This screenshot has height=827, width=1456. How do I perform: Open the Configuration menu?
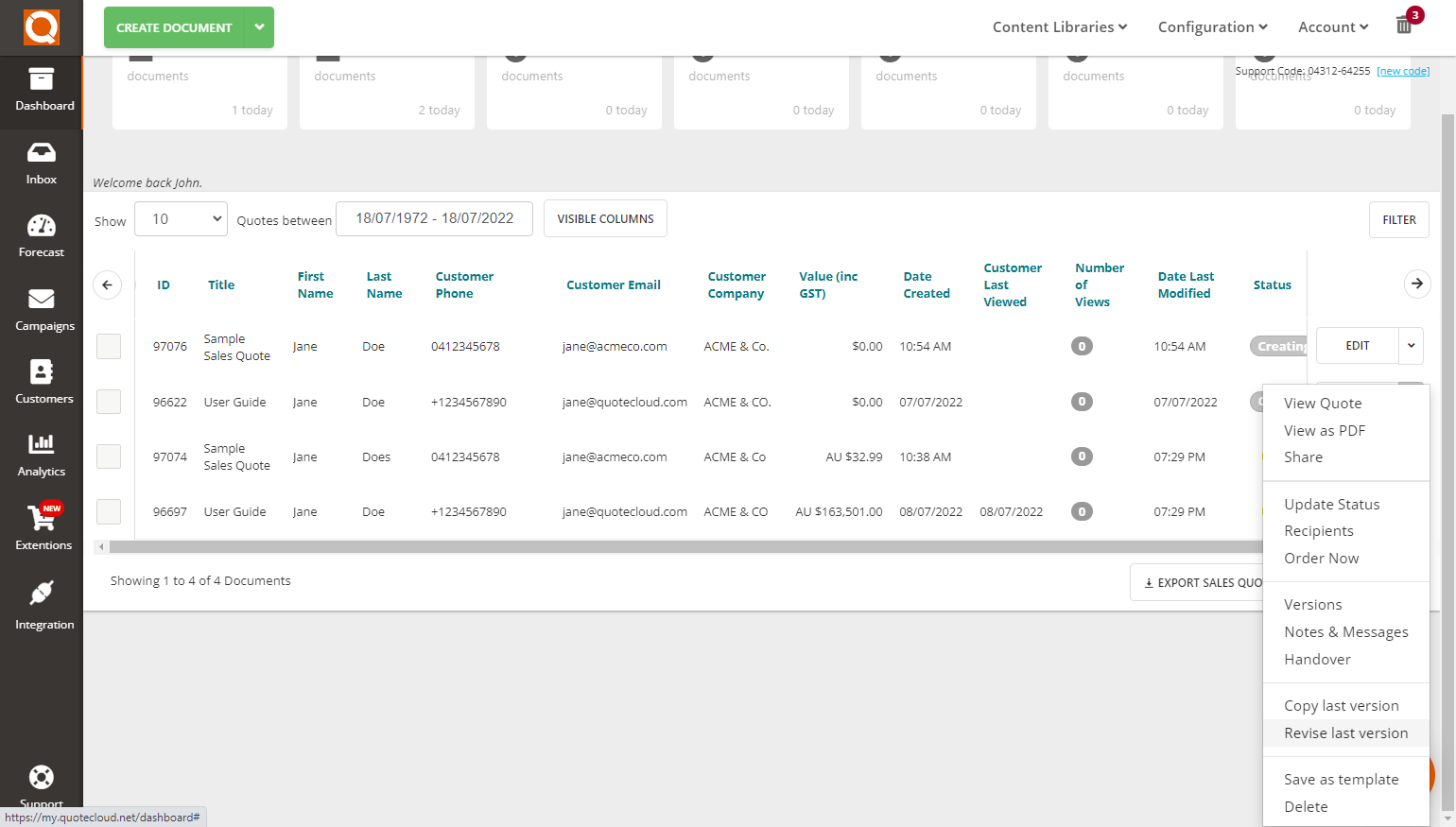1212,26
